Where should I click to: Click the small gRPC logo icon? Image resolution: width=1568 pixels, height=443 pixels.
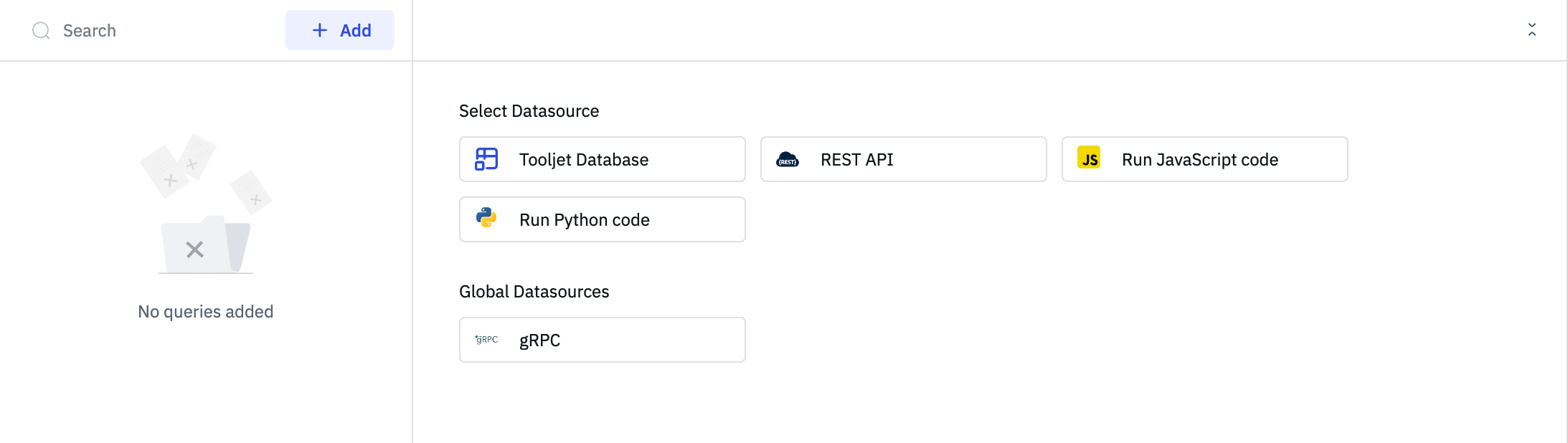tap(486, 340)
